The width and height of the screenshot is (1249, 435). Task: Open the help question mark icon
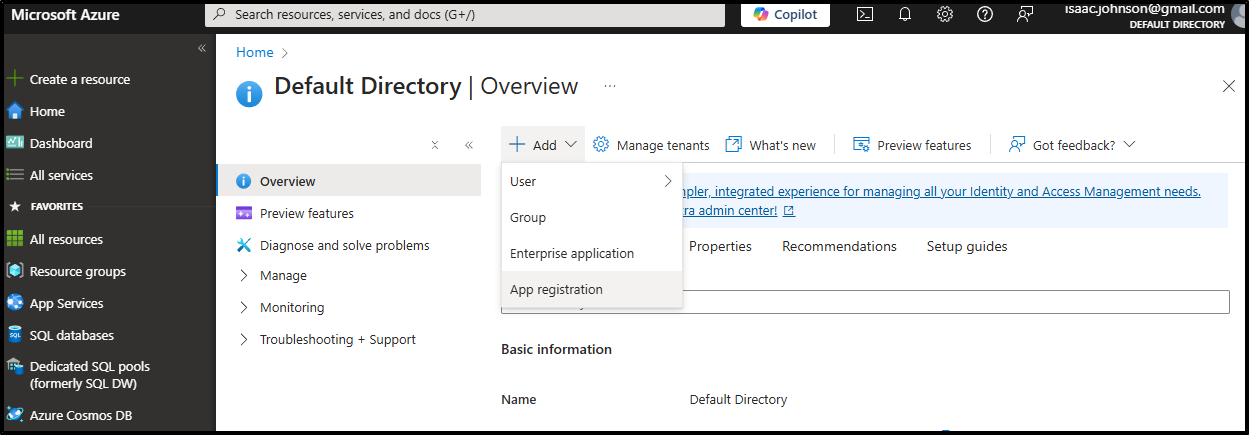[x=984, y=14]
